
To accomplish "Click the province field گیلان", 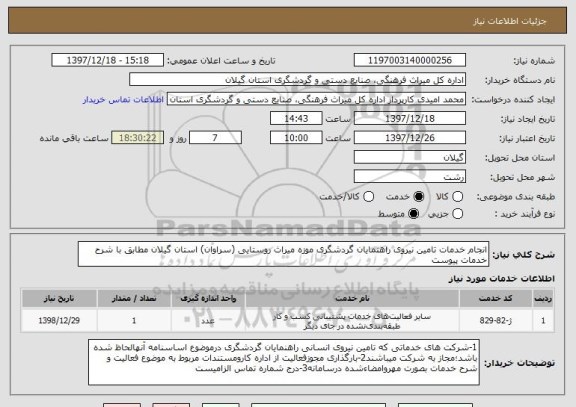I will (410, 158).
